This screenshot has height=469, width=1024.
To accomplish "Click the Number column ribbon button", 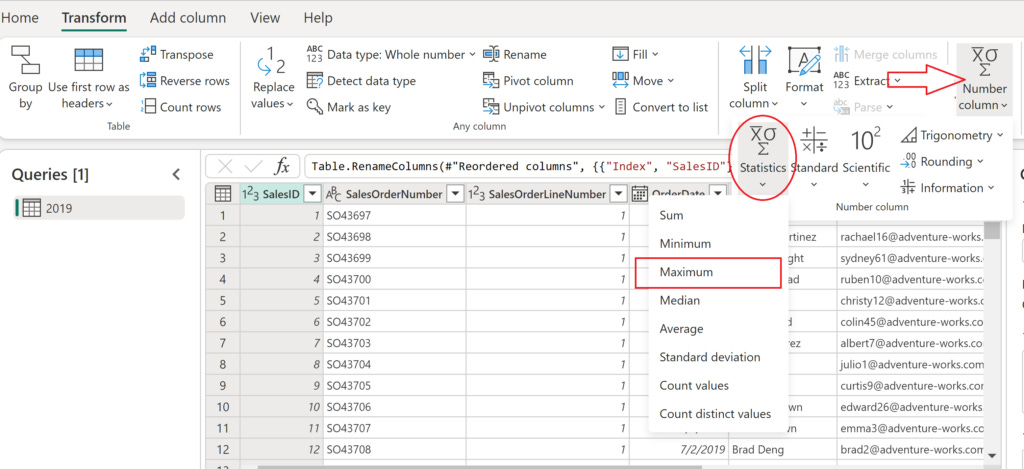I will coord(984,78).
